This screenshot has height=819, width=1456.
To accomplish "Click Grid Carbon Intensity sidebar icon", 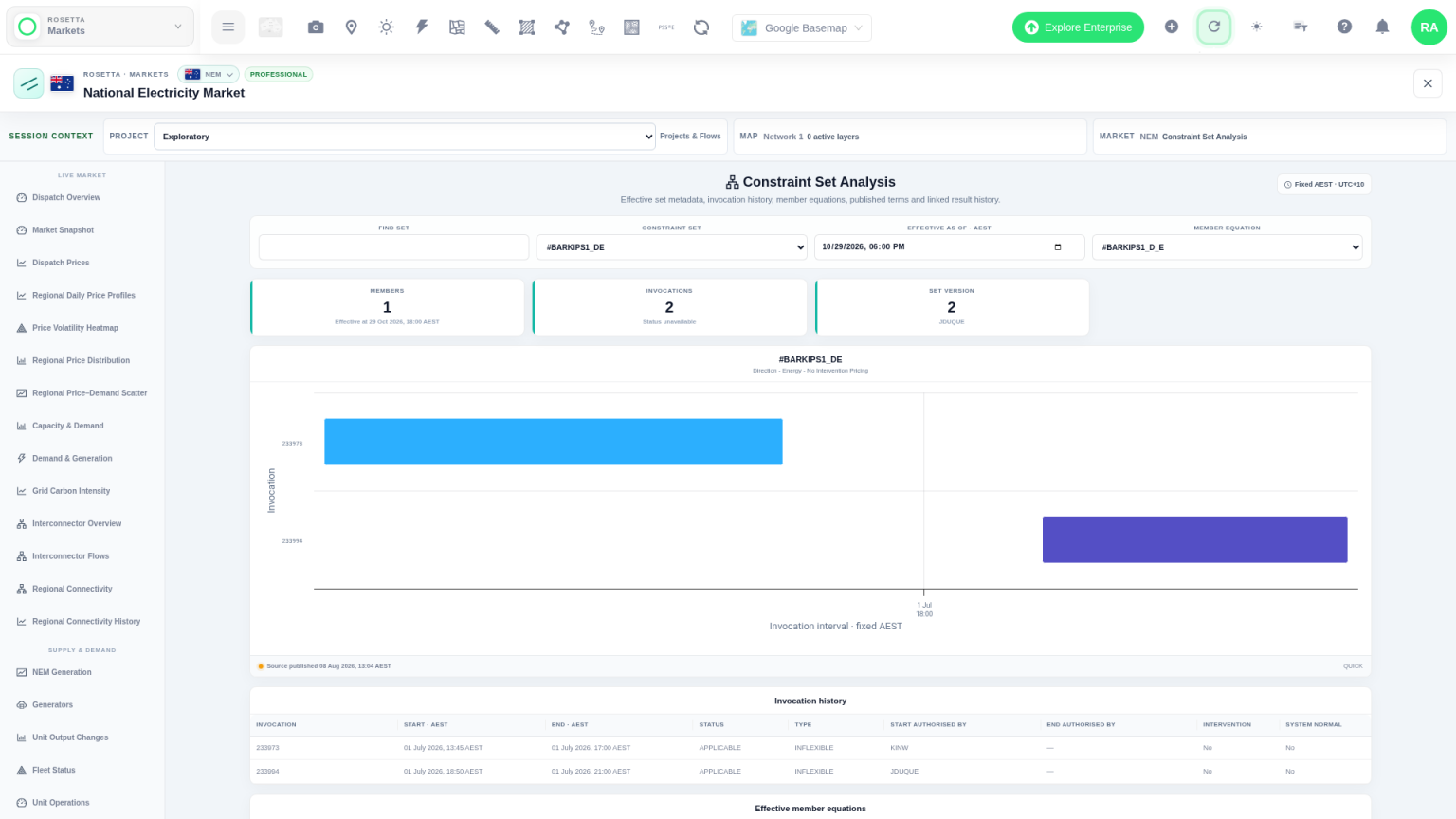I will pyautogui.click(x=21, y=491).
